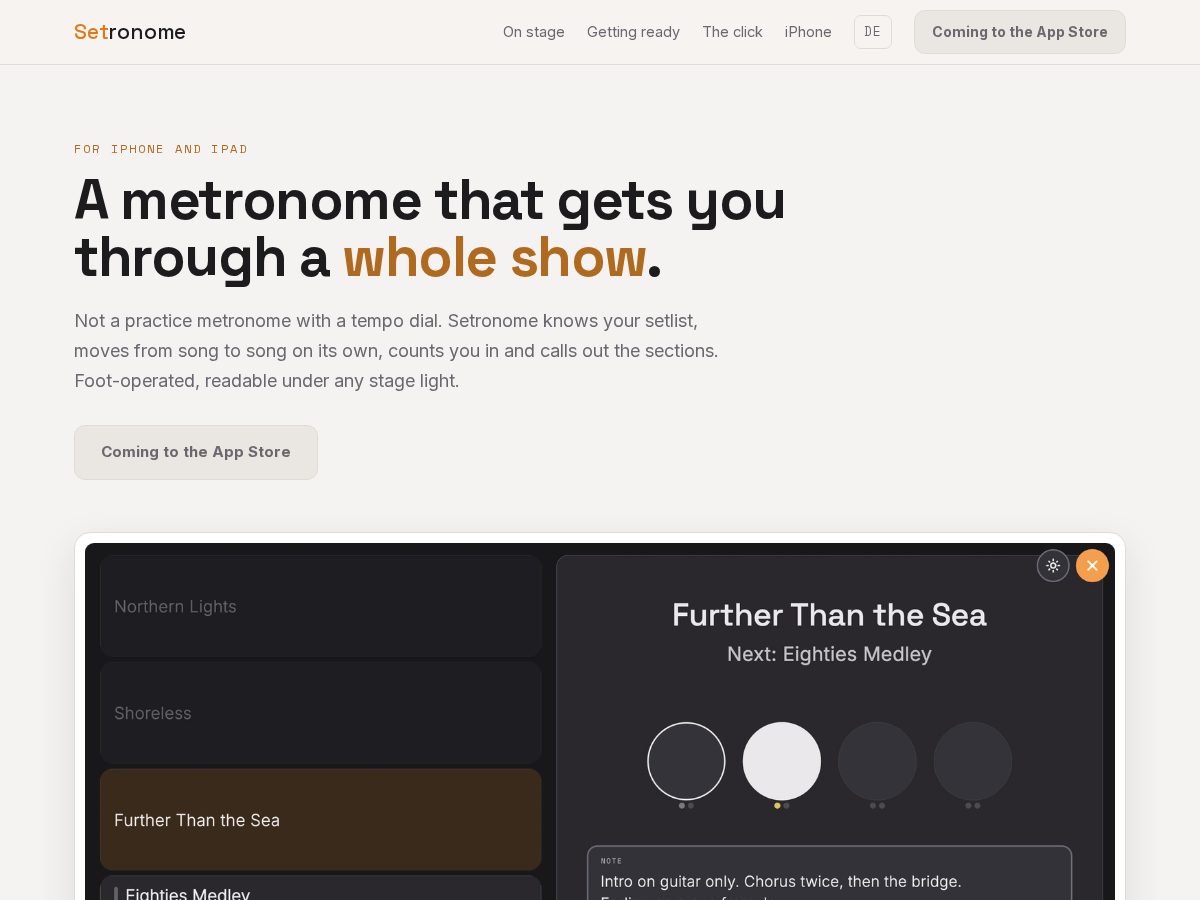Switch language with DE button
Viewport: 1200px width, 900px height.
point(873,32)
